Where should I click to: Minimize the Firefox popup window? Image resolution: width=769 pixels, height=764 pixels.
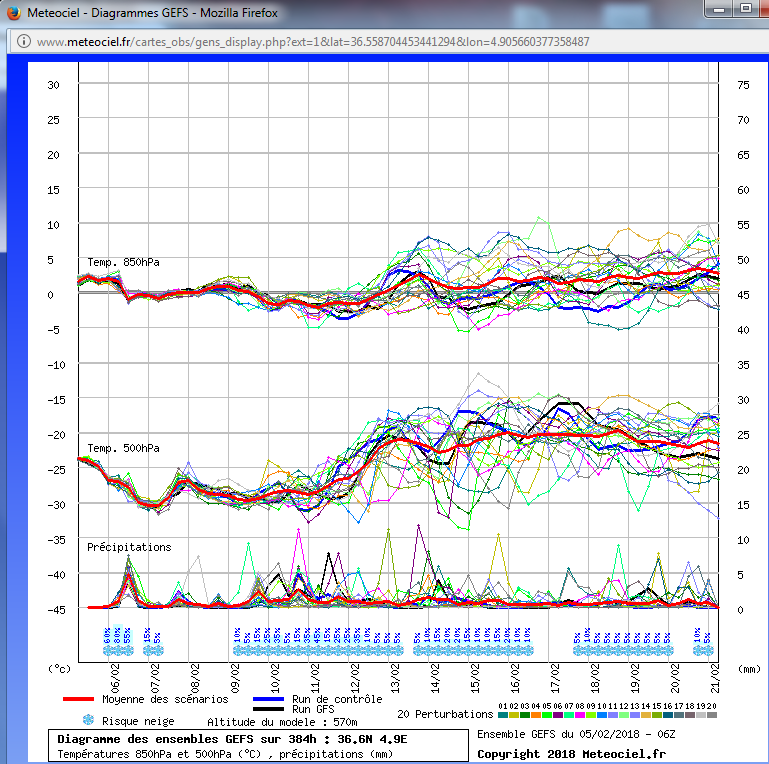(x=719, y=9)
